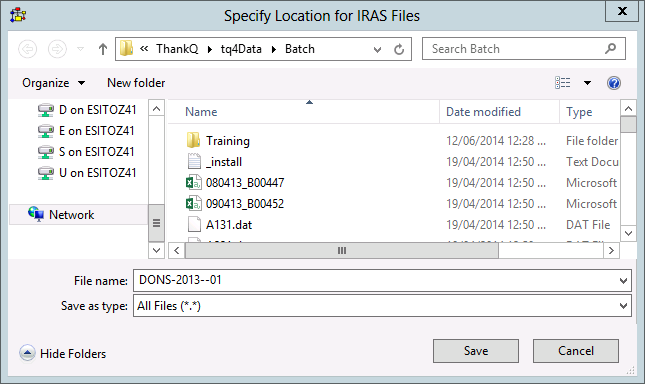Go up one folder level
The height and width of the screenshot is (384, 645).
[x=103, y=49]
